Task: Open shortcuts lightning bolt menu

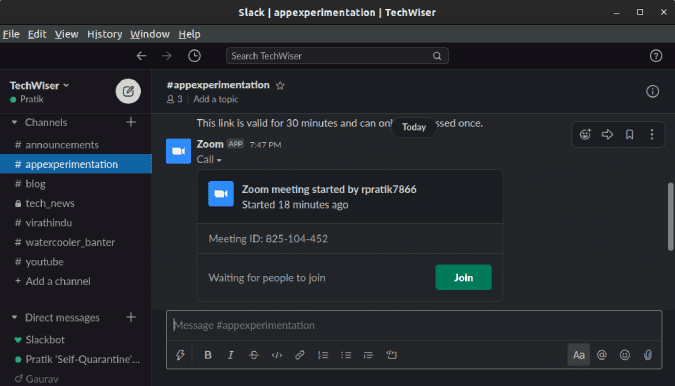Action: [x=180, y=355]
